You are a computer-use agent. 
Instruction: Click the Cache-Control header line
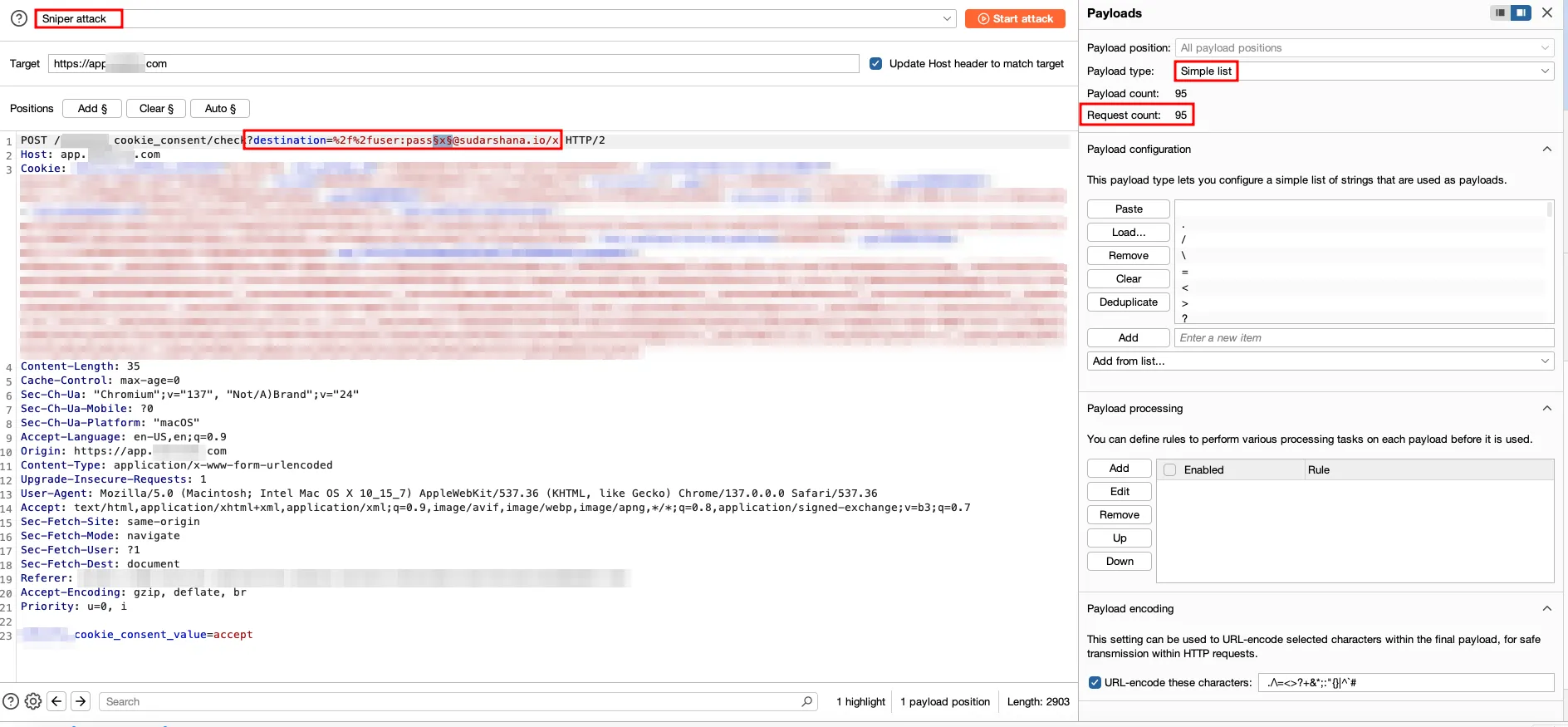[100, 380]
